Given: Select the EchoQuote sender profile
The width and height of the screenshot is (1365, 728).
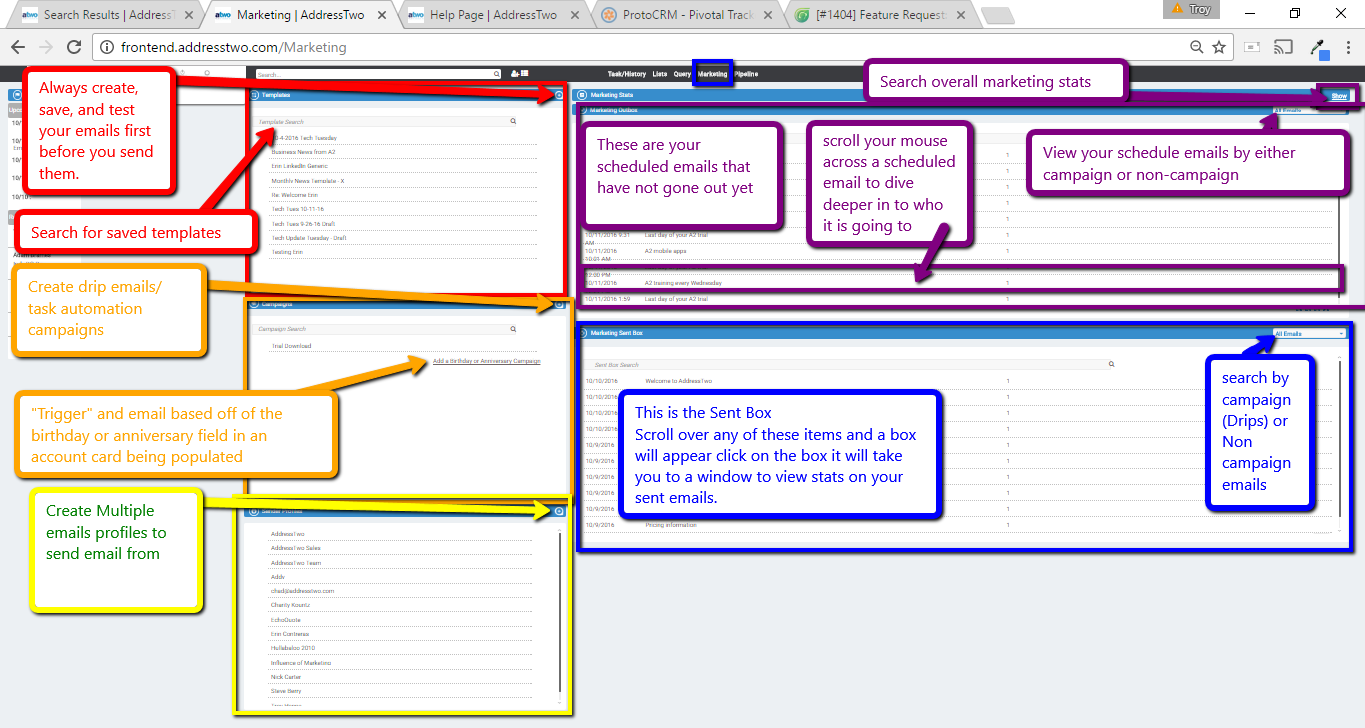Looking at the screenshot, I should pyautogui.click(x=285, y=620).
